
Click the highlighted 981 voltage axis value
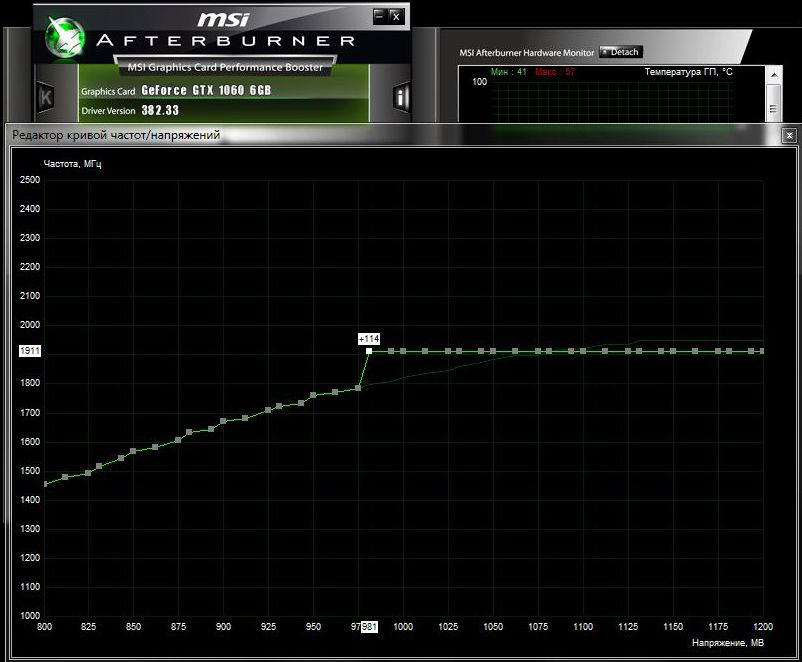(x=369, y=627)
